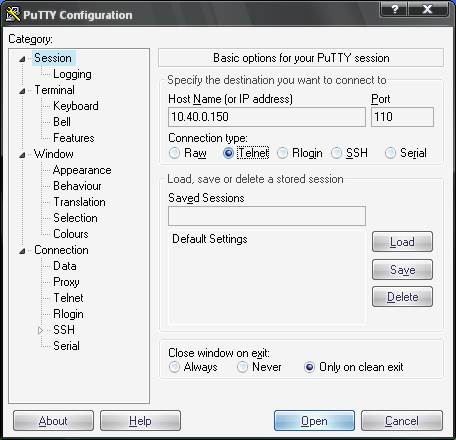Collapse the Connection tree node arrow
Viewport: 456px width, 440px height.
[x=22, y=251]
